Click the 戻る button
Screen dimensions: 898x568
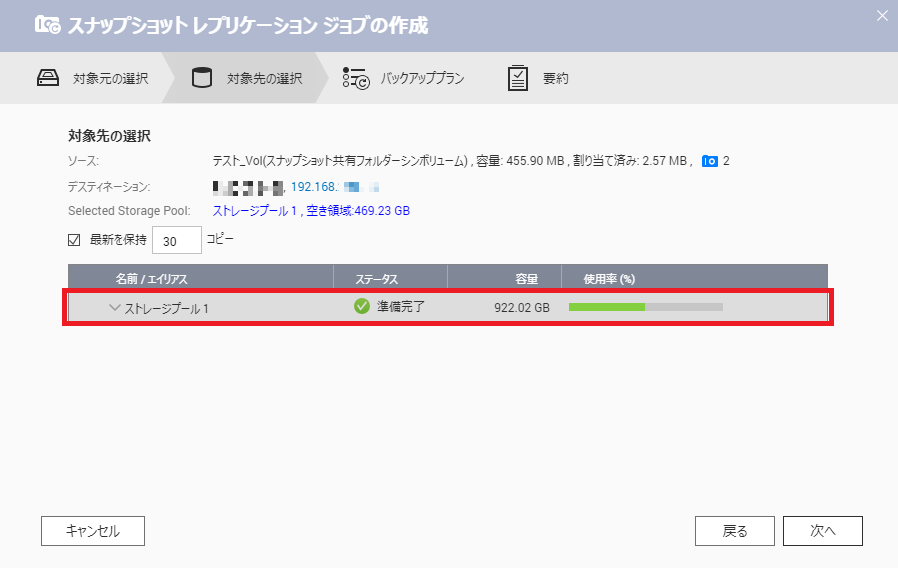[734, 531]
